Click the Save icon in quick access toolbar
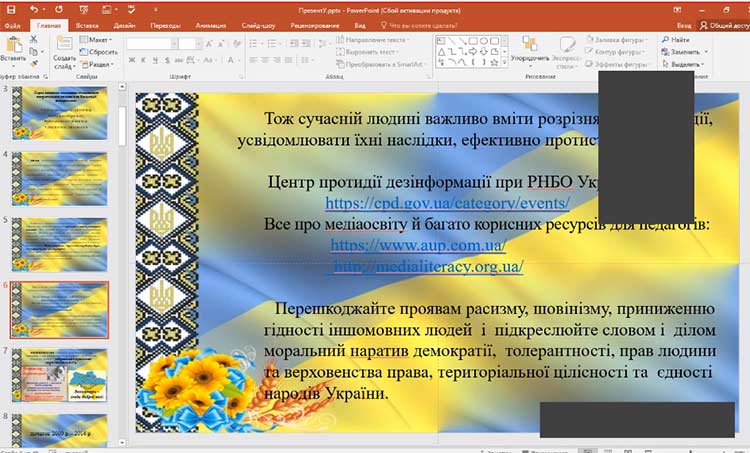The image size is (750, 453). (10, 8)
